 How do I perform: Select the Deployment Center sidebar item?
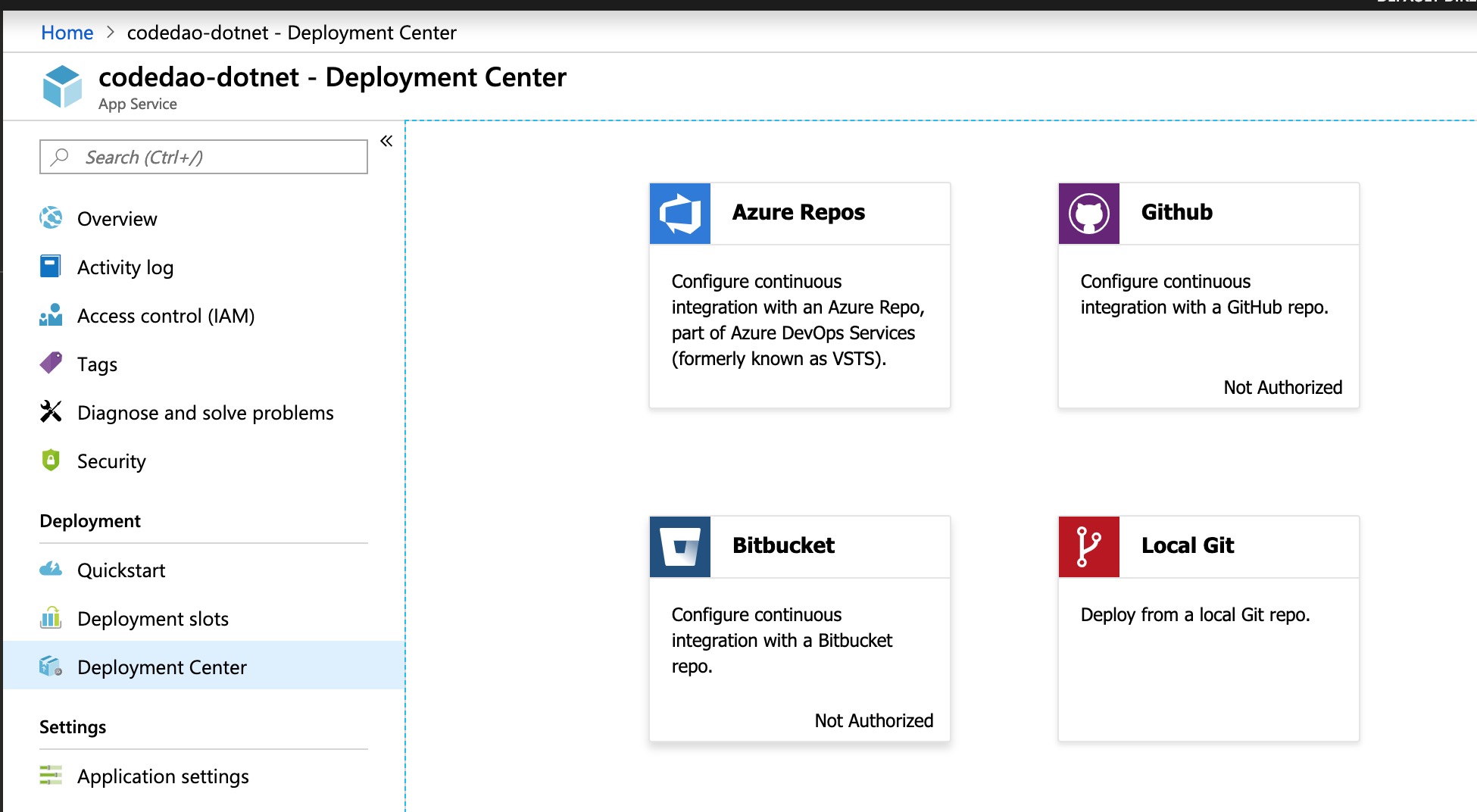[161, 667]
